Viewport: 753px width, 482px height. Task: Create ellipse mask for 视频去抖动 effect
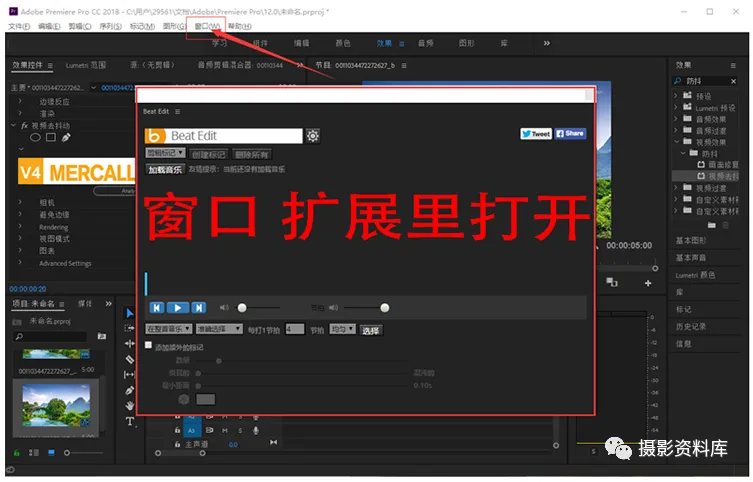[x=35, y=138]
